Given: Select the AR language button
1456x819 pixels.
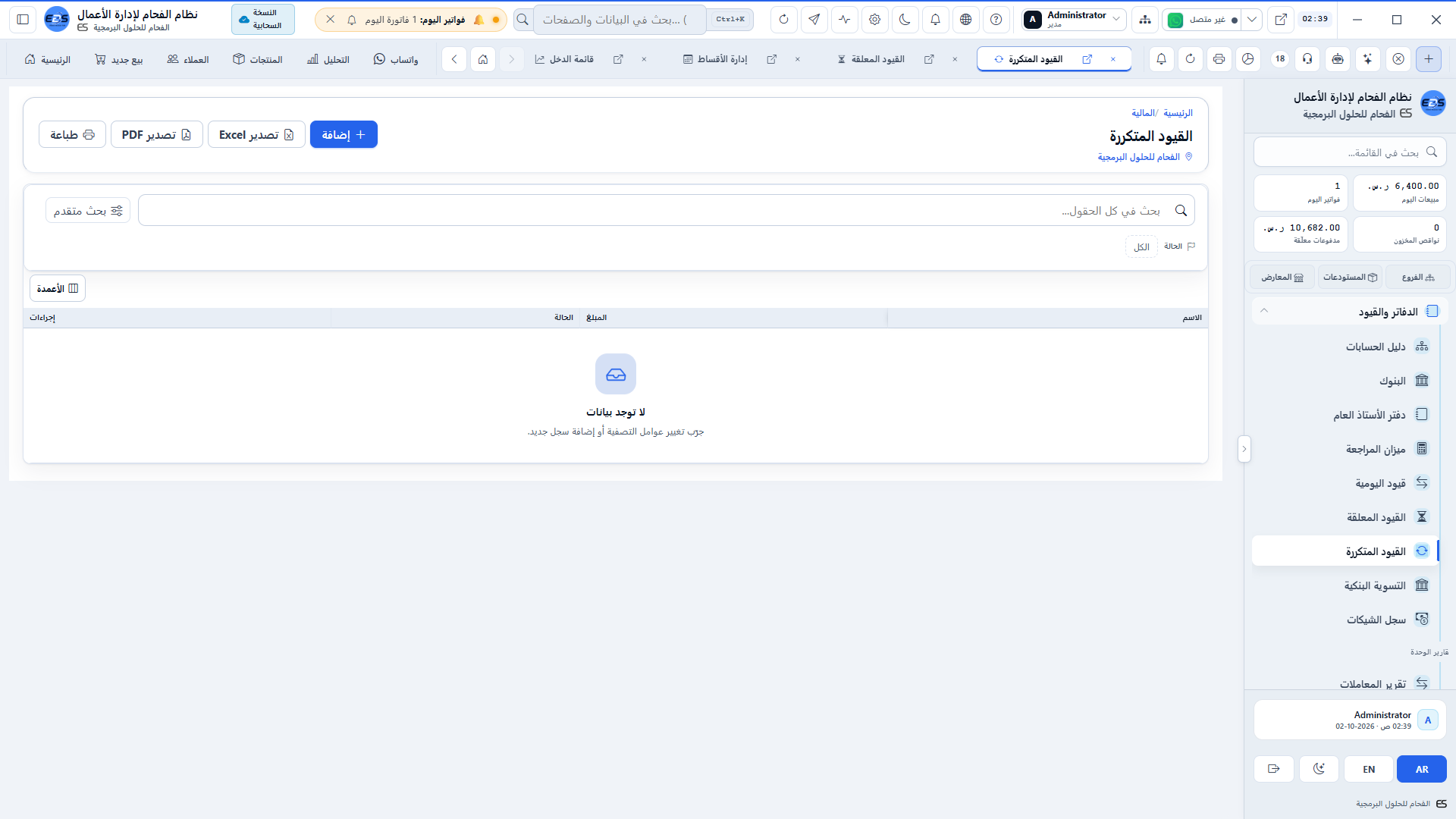Looking at the screenshot, I should [1422, 769].
